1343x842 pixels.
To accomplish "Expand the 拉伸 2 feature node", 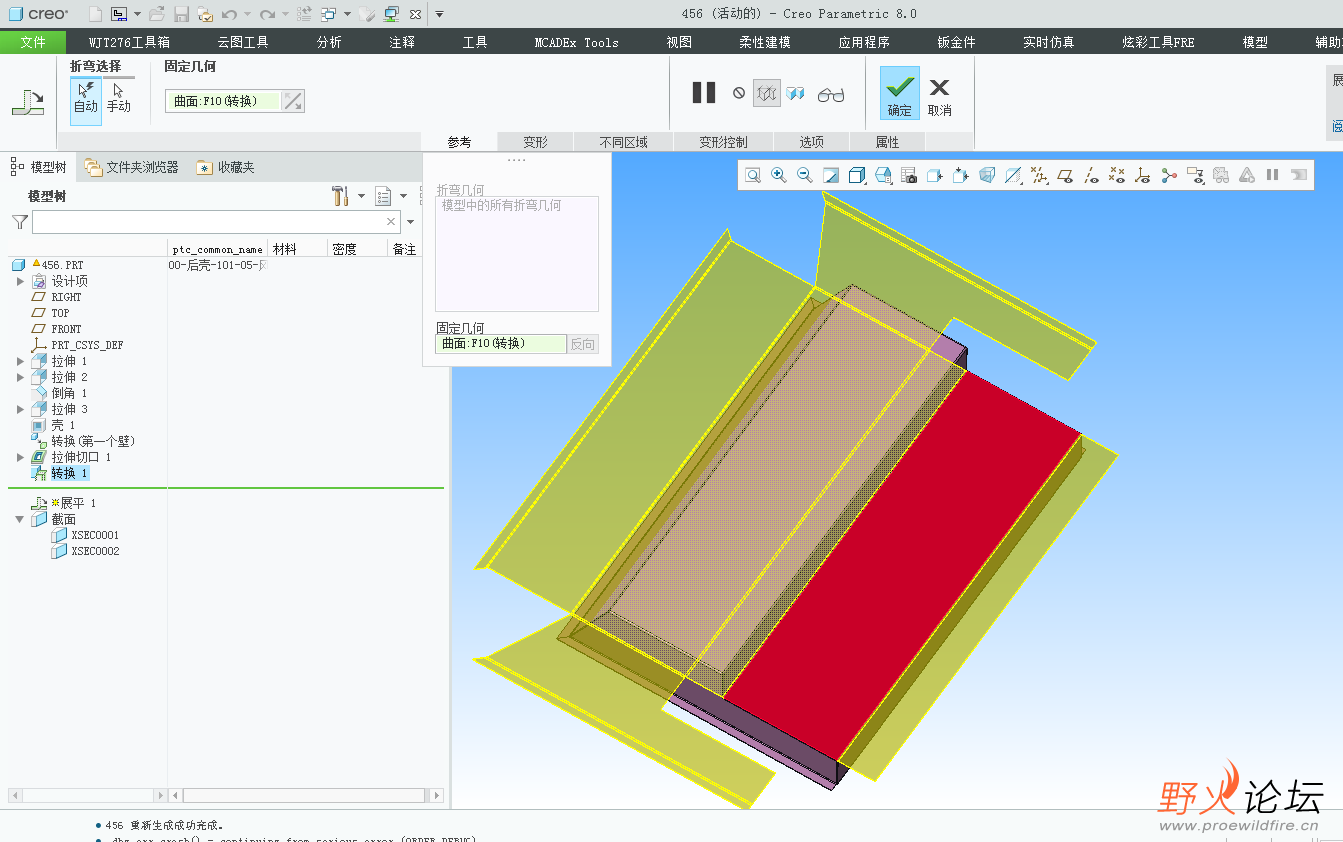I will point(20,377).
